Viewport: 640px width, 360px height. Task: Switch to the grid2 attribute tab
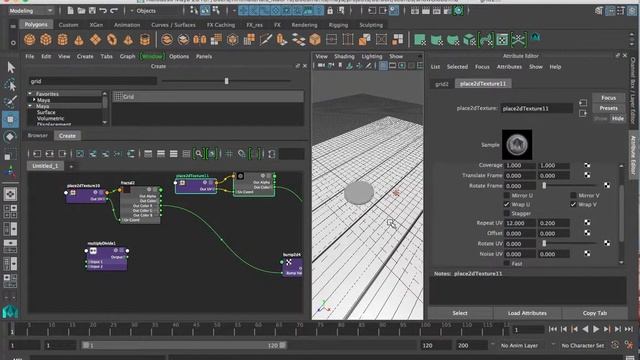point(442,84)
